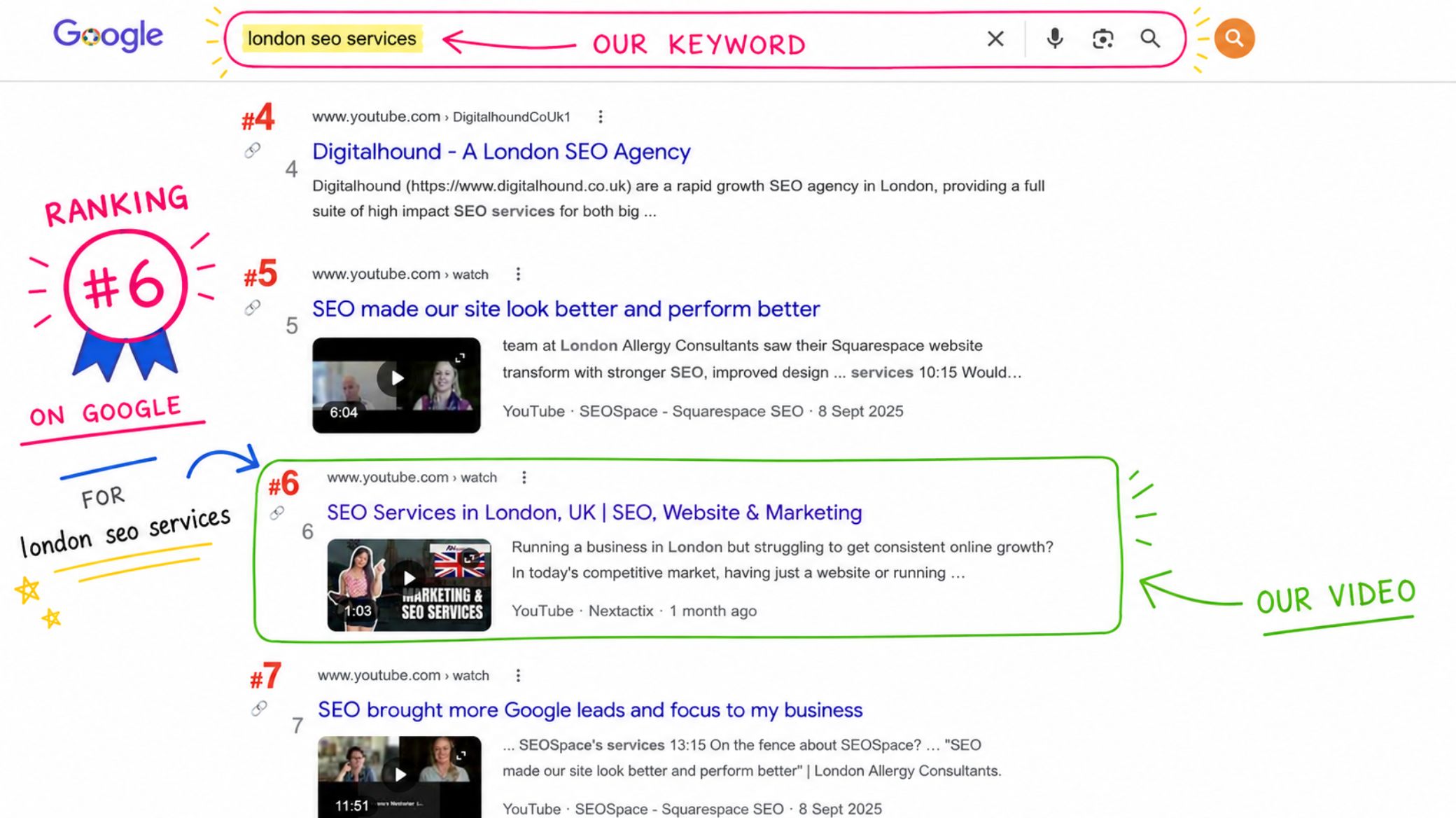Image resolution: width=1456 pixels, height=818 pixels.
Task: Open three-dot menu for SEO brought more Google leads result
Action: [518, 675]
